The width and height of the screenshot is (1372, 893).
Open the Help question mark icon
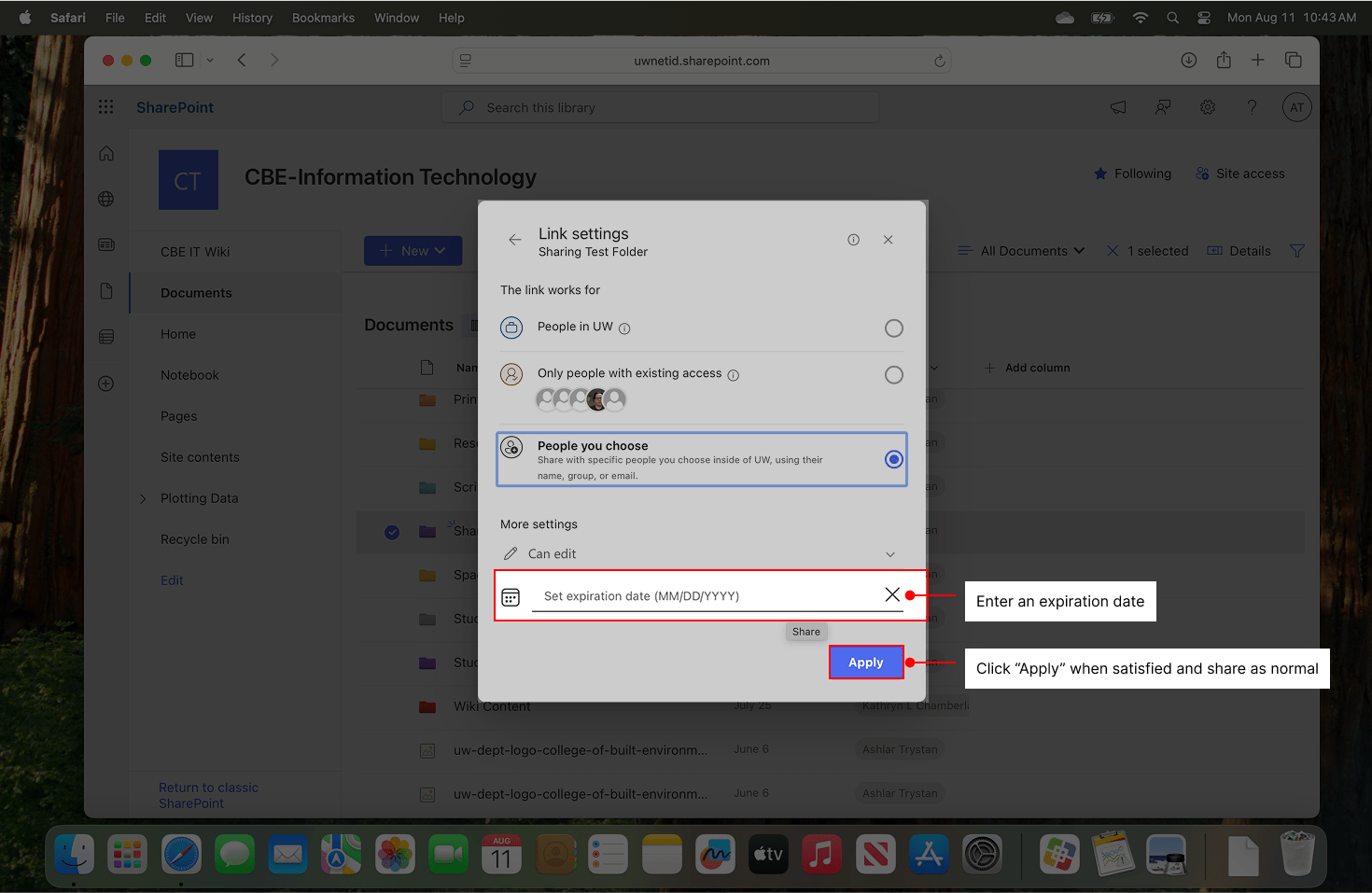1252,106
